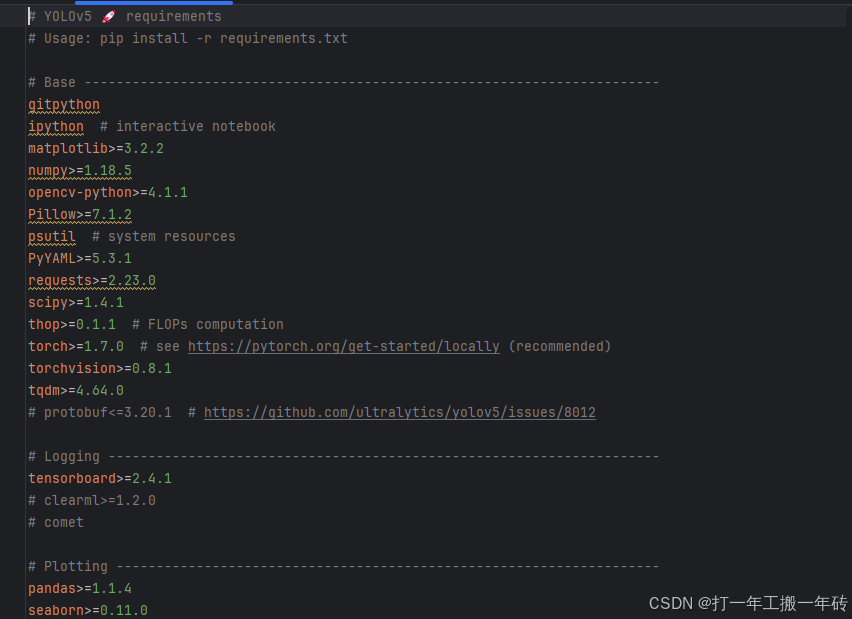Click the pandas>=1.1.4 line
Image resolution: width=852 pixels, height=619 pixels.
point(79,588)
